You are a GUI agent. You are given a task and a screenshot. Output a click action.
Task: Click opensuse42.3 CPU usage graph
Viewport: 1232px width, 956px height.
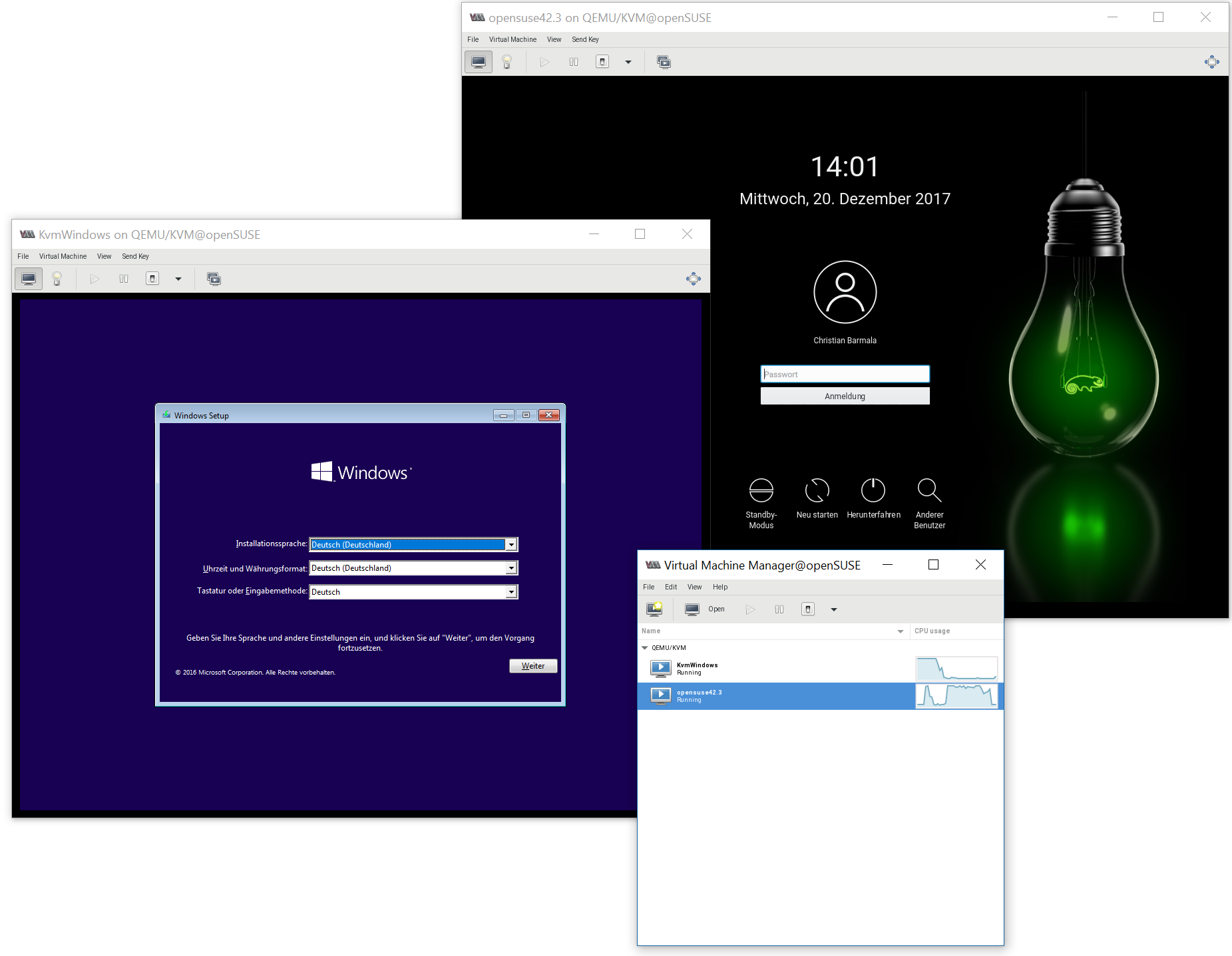956,696
